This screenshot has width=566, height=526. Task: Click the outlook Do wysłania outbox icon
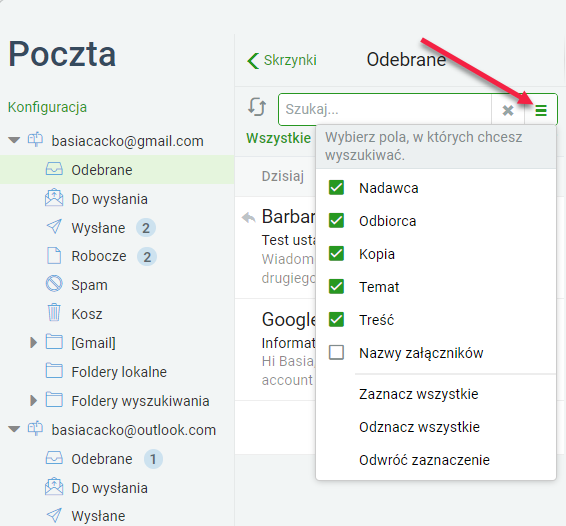click(x=54, y=487)
